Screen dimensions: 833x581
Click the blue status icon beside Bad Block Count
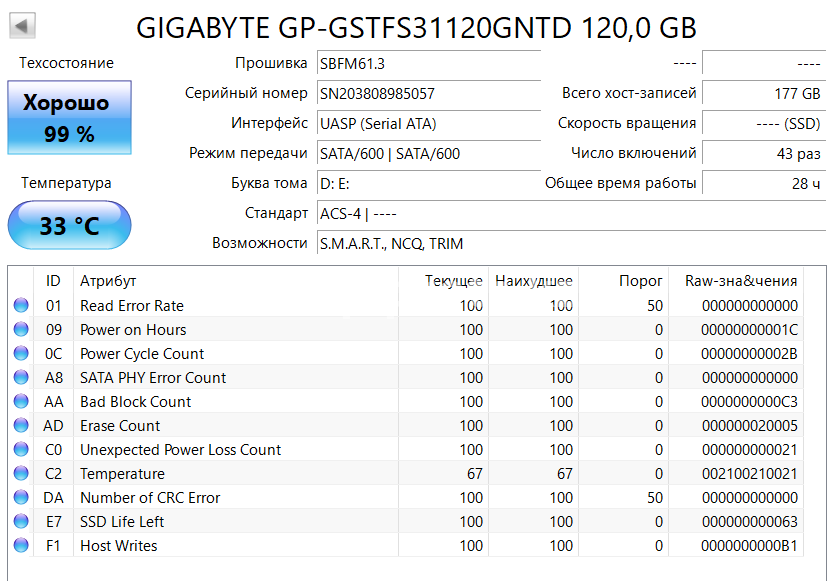click(22, 402)
